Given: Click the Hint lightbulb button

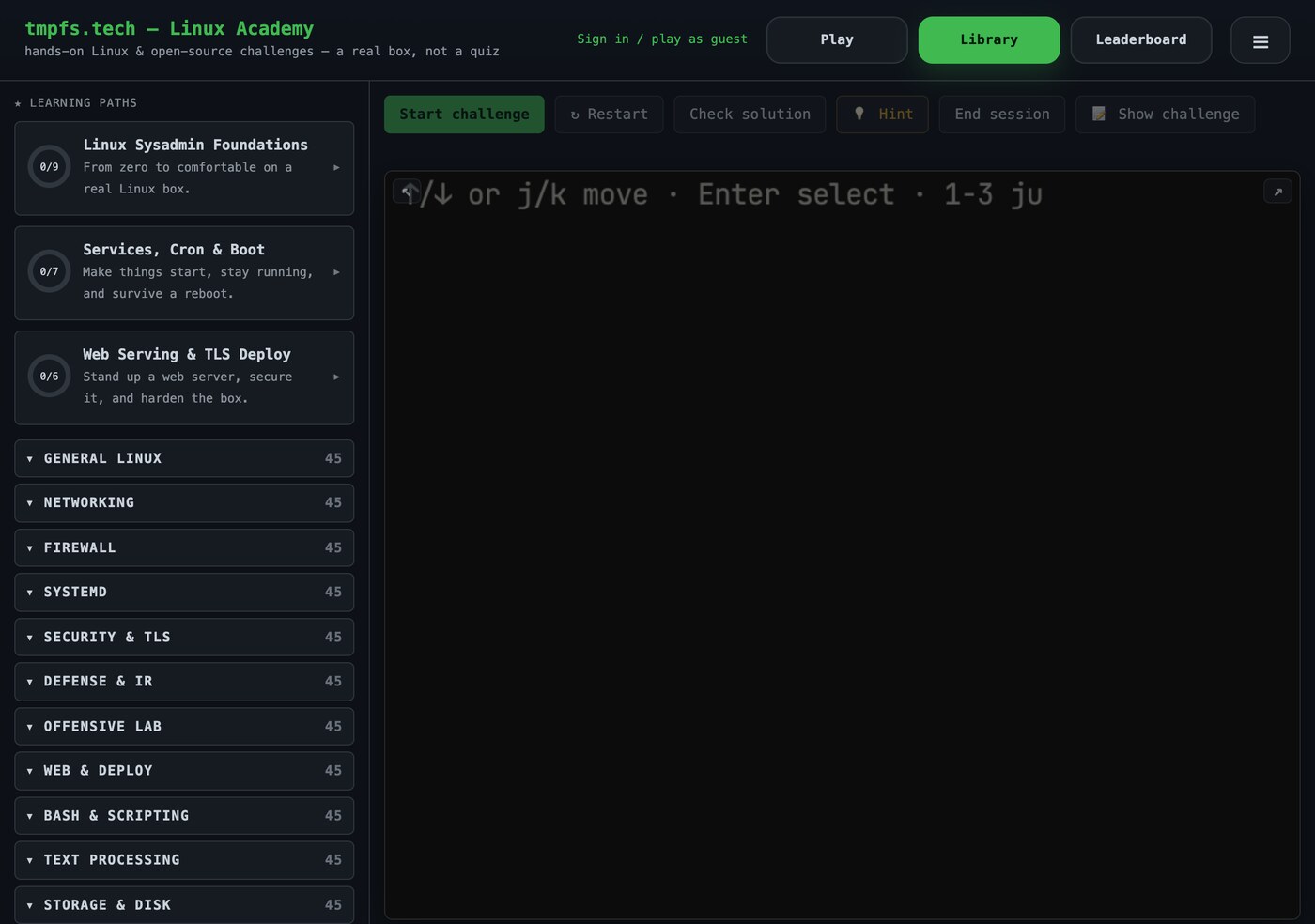Looking at the screenshot, I should click(x=882, y=115).
